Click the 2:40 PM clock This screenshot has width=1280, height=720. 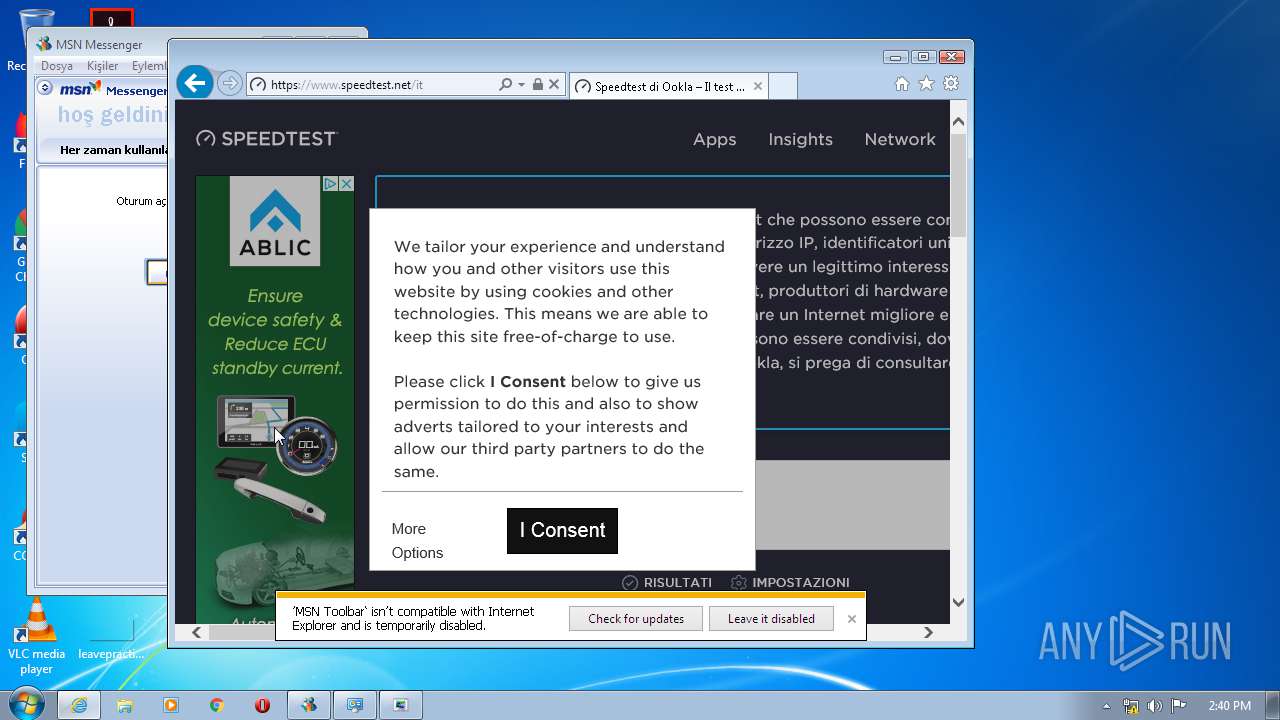[1229, 706]
